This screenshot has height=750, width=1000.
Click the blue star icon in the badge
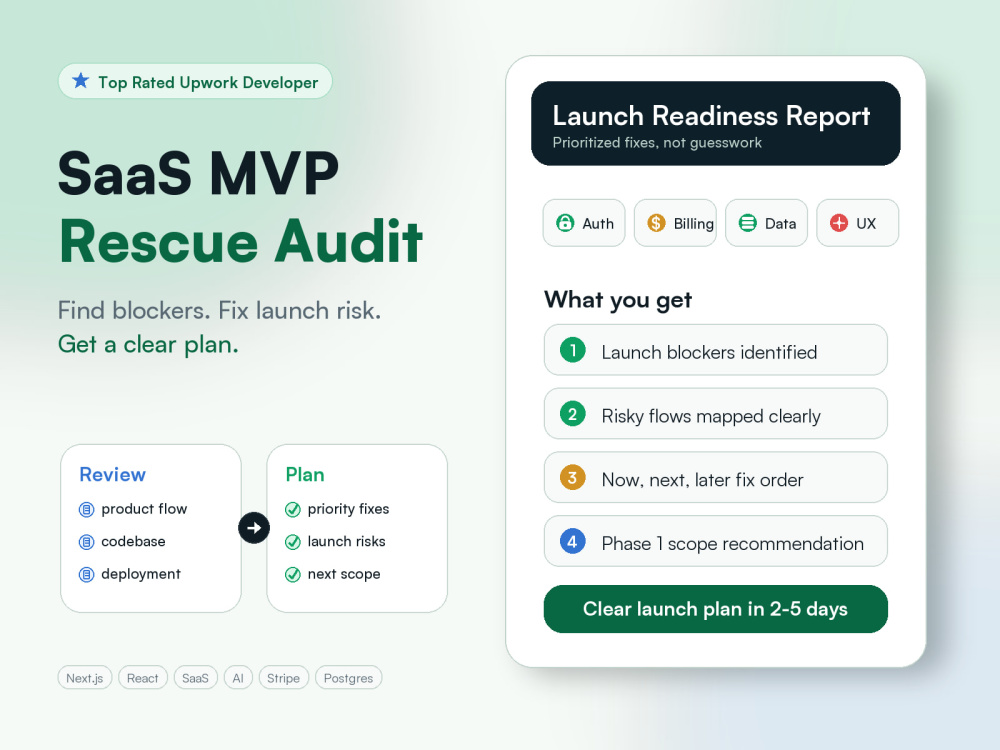[x=80, y=81]
